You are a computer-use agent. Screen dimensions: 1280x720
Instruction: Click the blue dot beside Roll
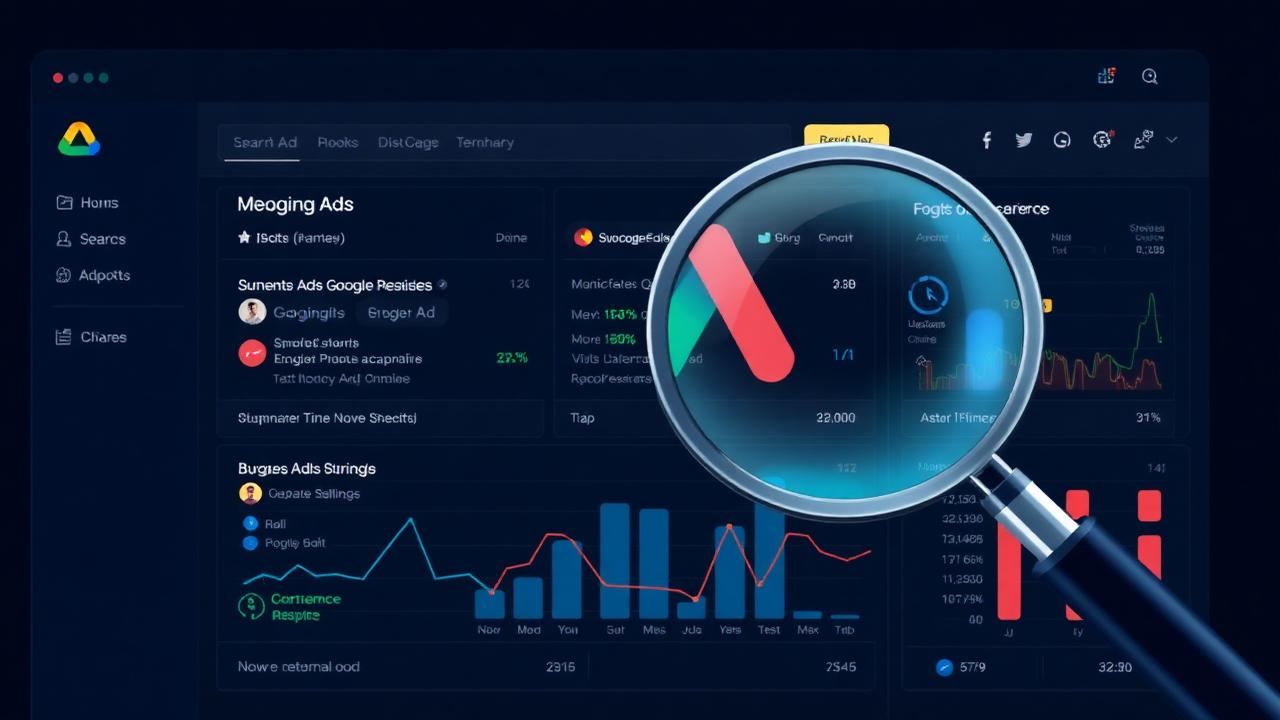tap(250, 523)
